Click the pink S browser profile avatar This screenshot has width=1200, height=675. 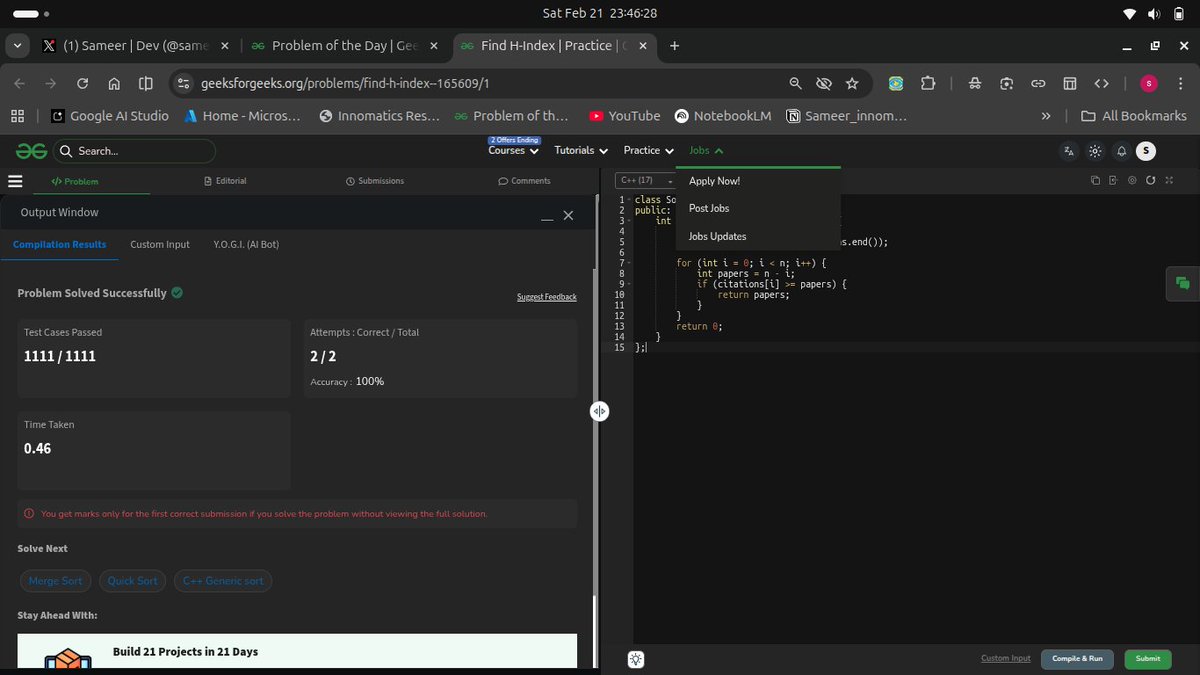click(x=1149, y=84)
